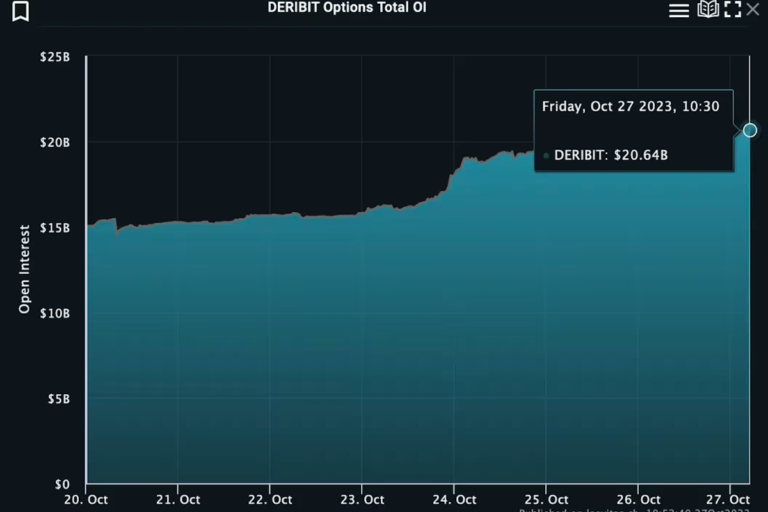This screenshot has height=512, width=768.
Task: Open the chart hamburger menu
Action: 679,11
